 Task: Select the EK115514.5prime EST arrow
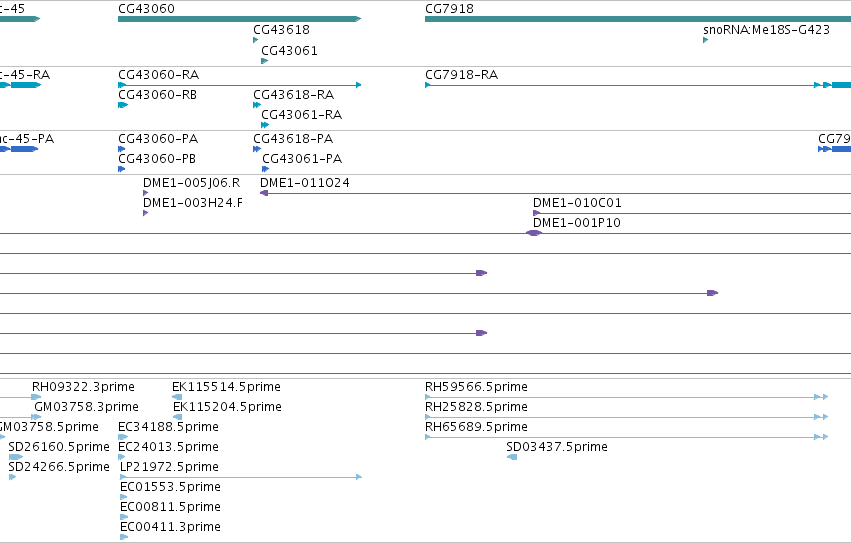177,397
